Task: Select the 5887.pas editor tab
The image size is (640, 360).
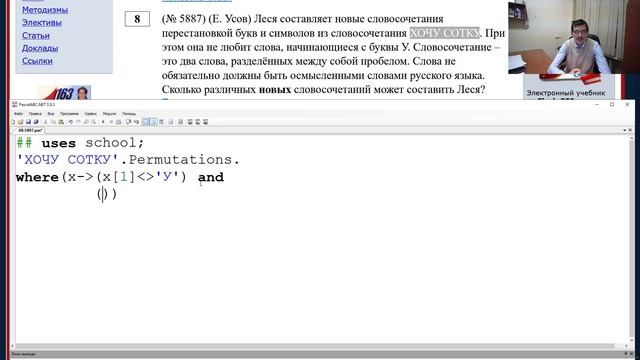Action: pos(30,130)
